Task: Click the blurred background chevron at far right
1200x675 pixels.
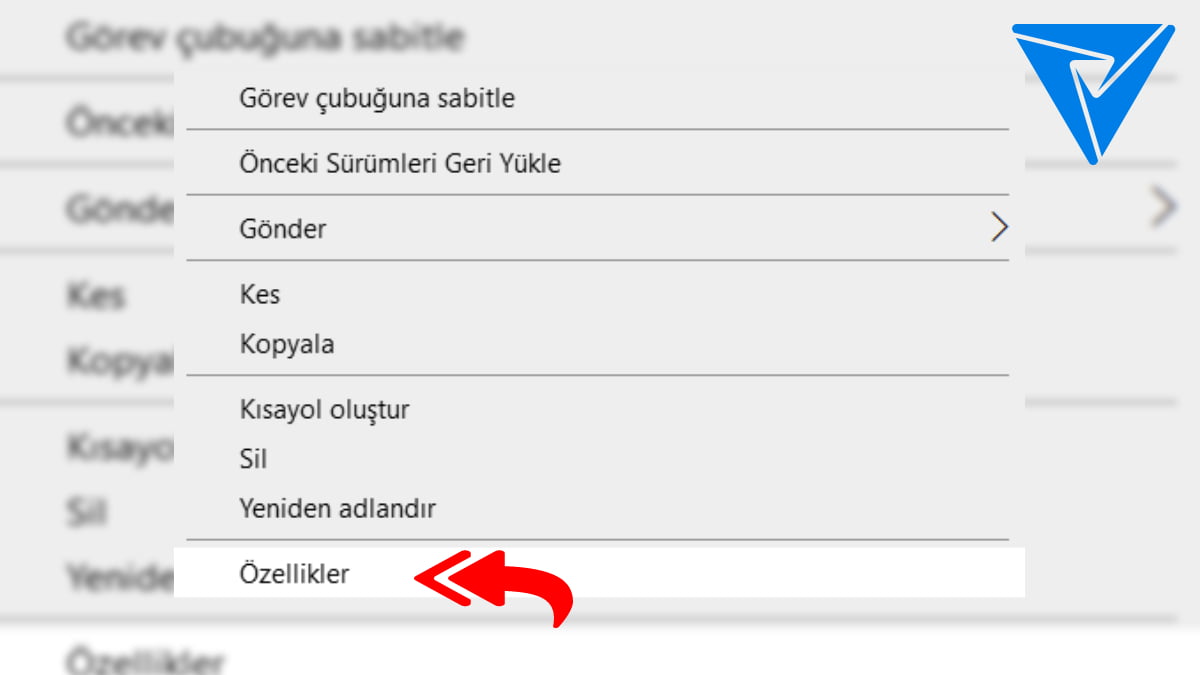Action: pyautogui.click(x=1162, y=207)
